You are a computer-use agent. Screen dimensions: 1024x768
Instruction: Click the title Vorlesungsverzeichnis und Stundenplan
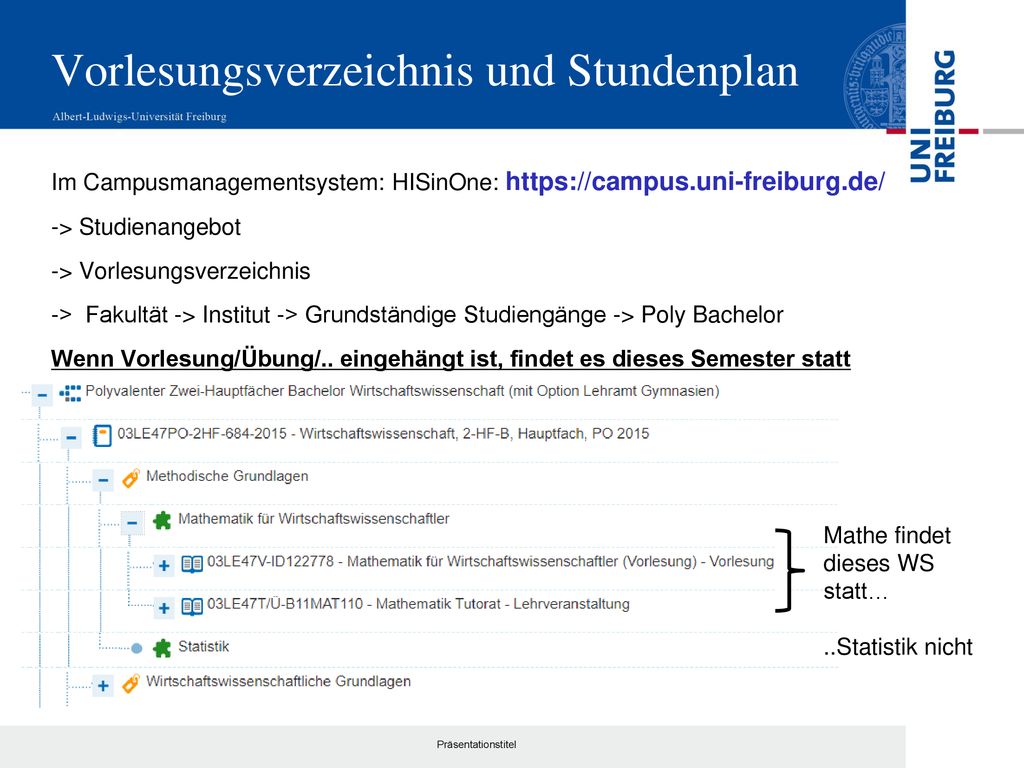pyautogui.click(x=425, y=71)
